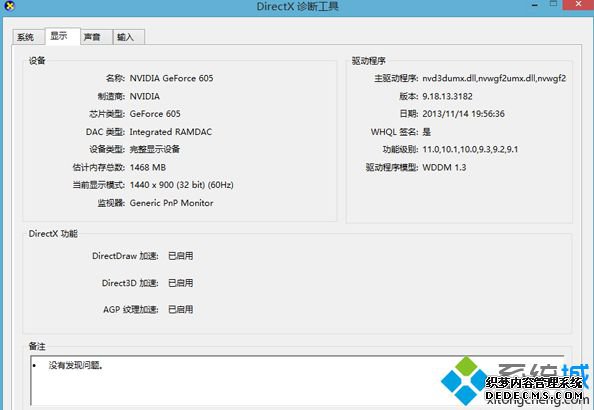Screen dimensions: 594x410
Task: Click the driver date 2013/11/14 19:56:36
Action: (x=463, y=114)
